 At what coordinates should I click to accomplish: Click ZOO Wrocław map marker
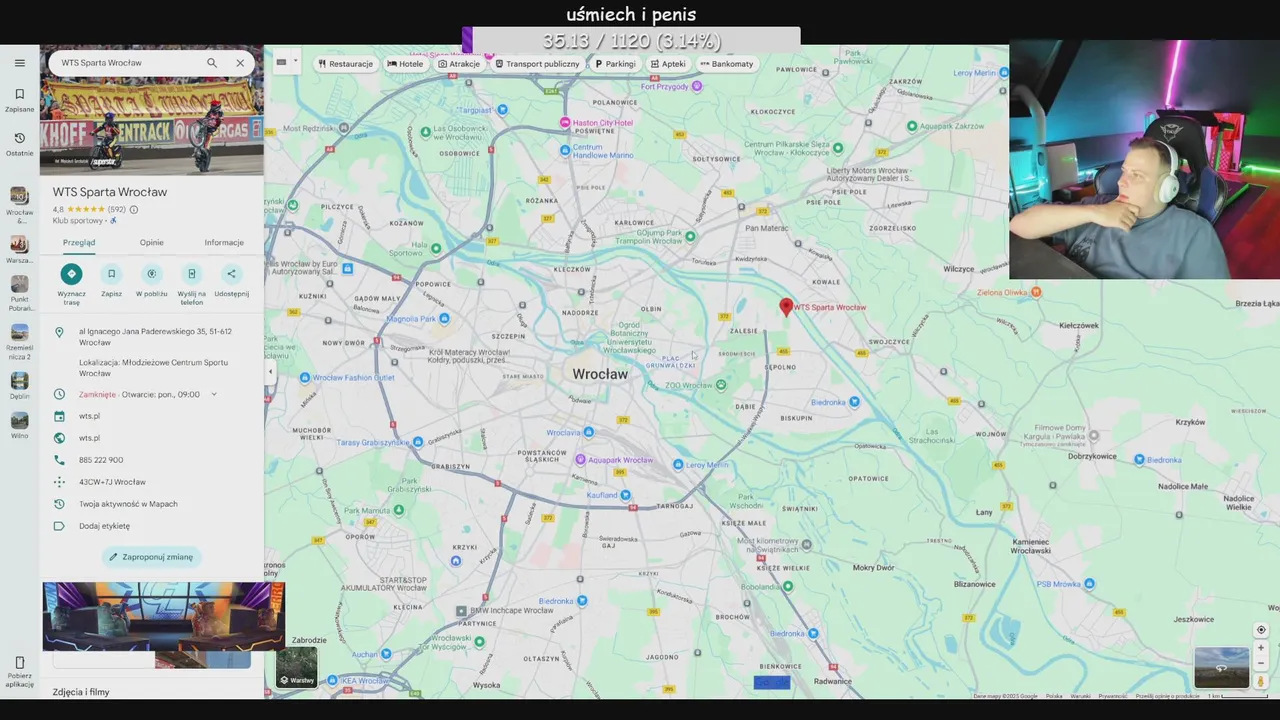(720, 385)
